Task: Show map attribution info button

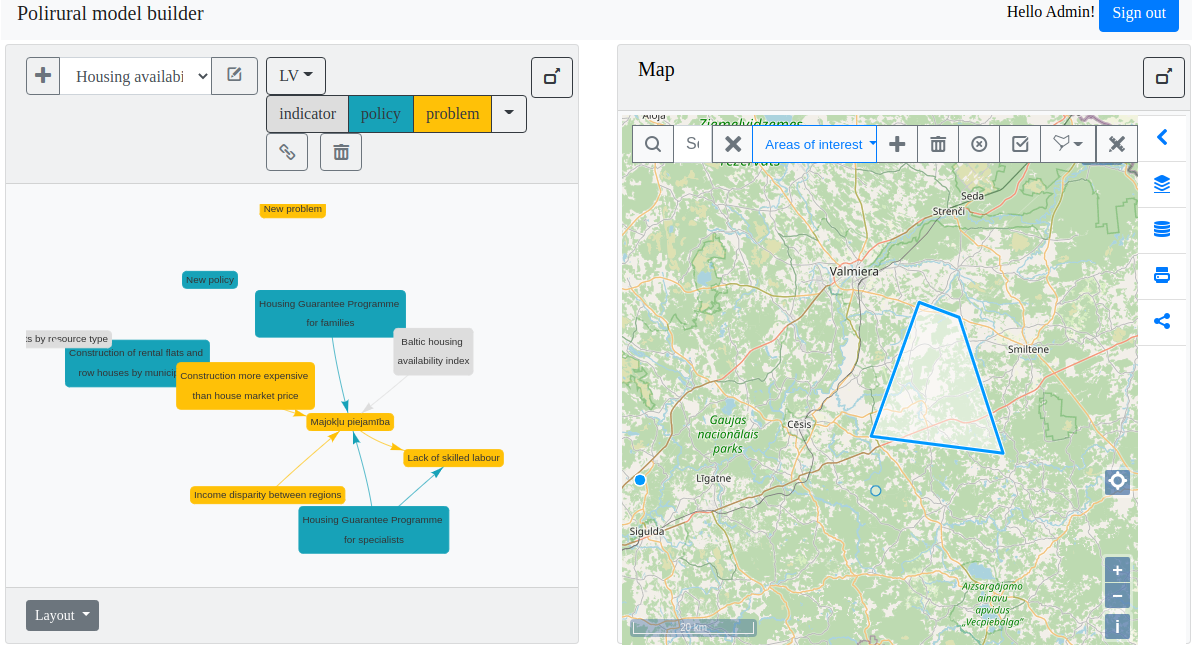Action: tap(1118, 627)
